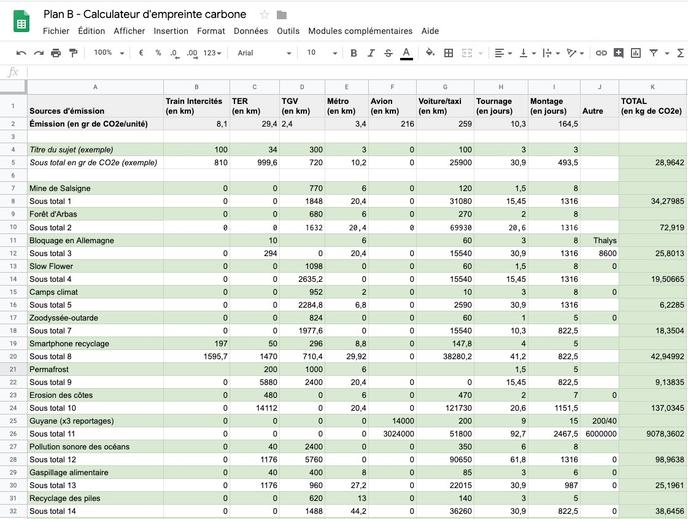Insert a chart
This screenshot has width=688, height=519.
coord(636,53)
